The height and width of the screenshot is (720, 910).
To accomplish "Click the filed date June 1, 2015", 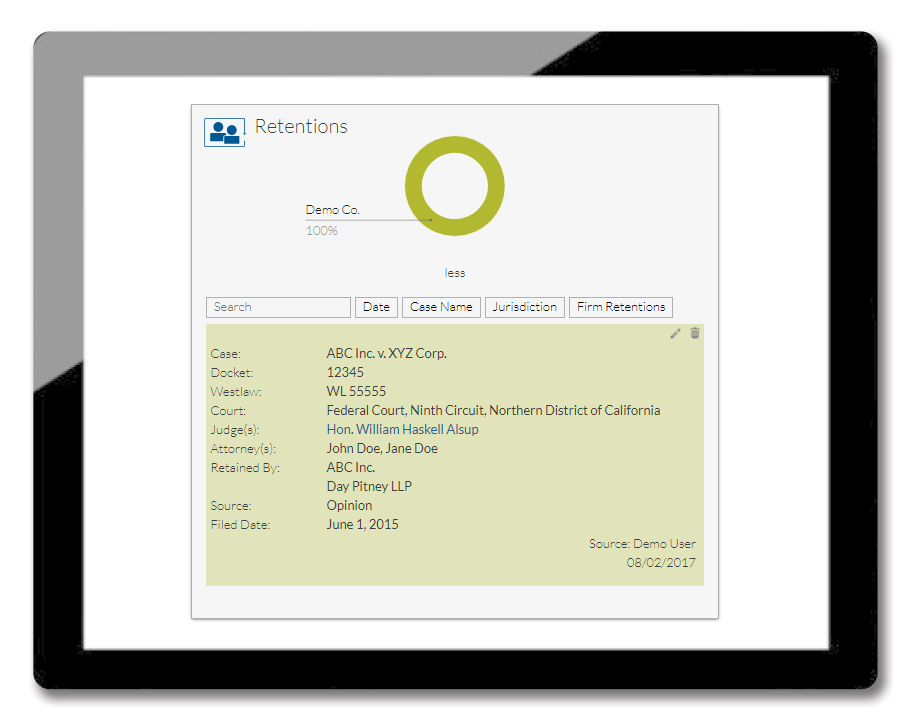I will [x=362, y=524].
